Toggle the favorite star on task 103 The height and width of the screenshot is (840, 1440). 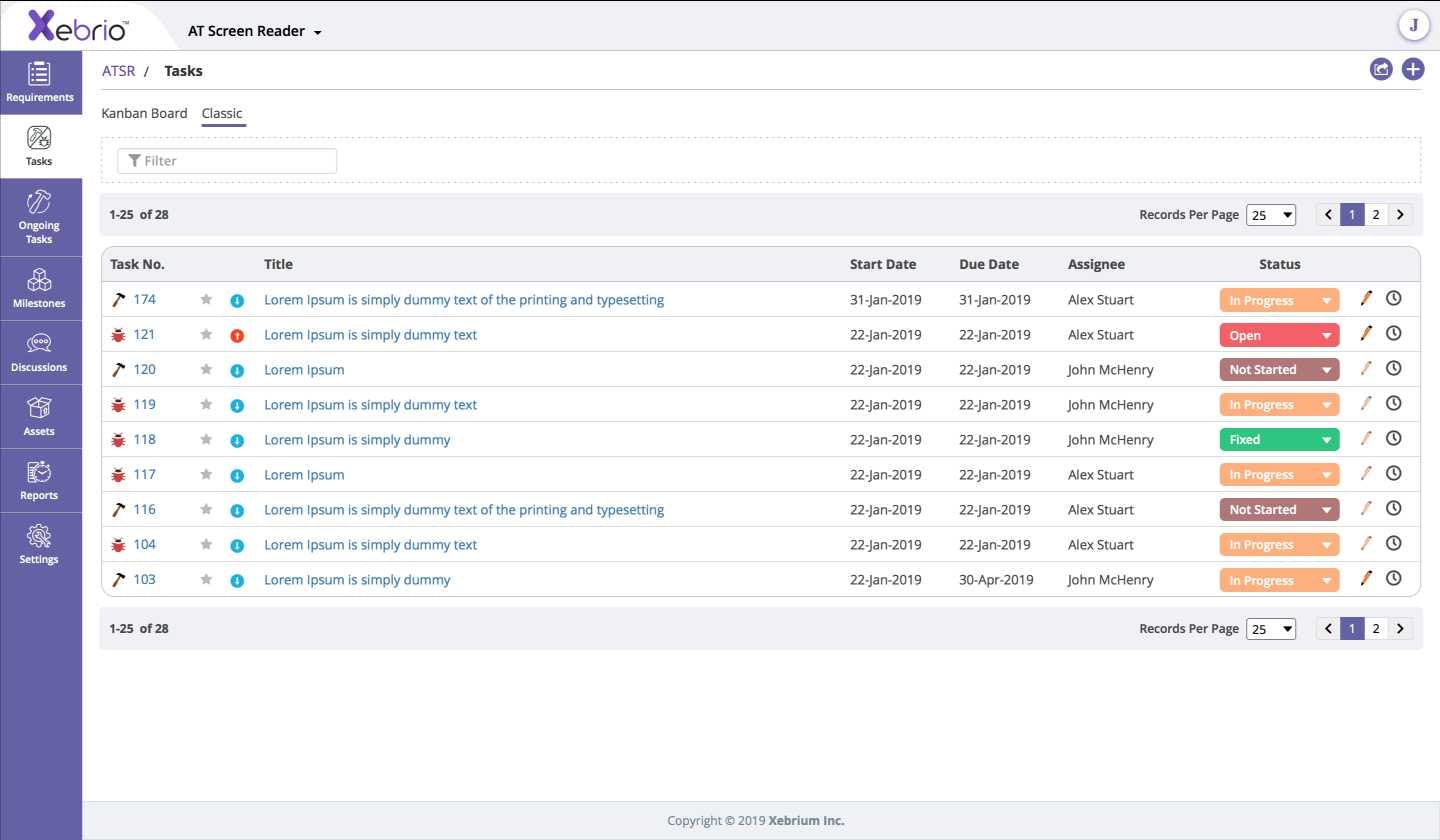tap(206, 579)
